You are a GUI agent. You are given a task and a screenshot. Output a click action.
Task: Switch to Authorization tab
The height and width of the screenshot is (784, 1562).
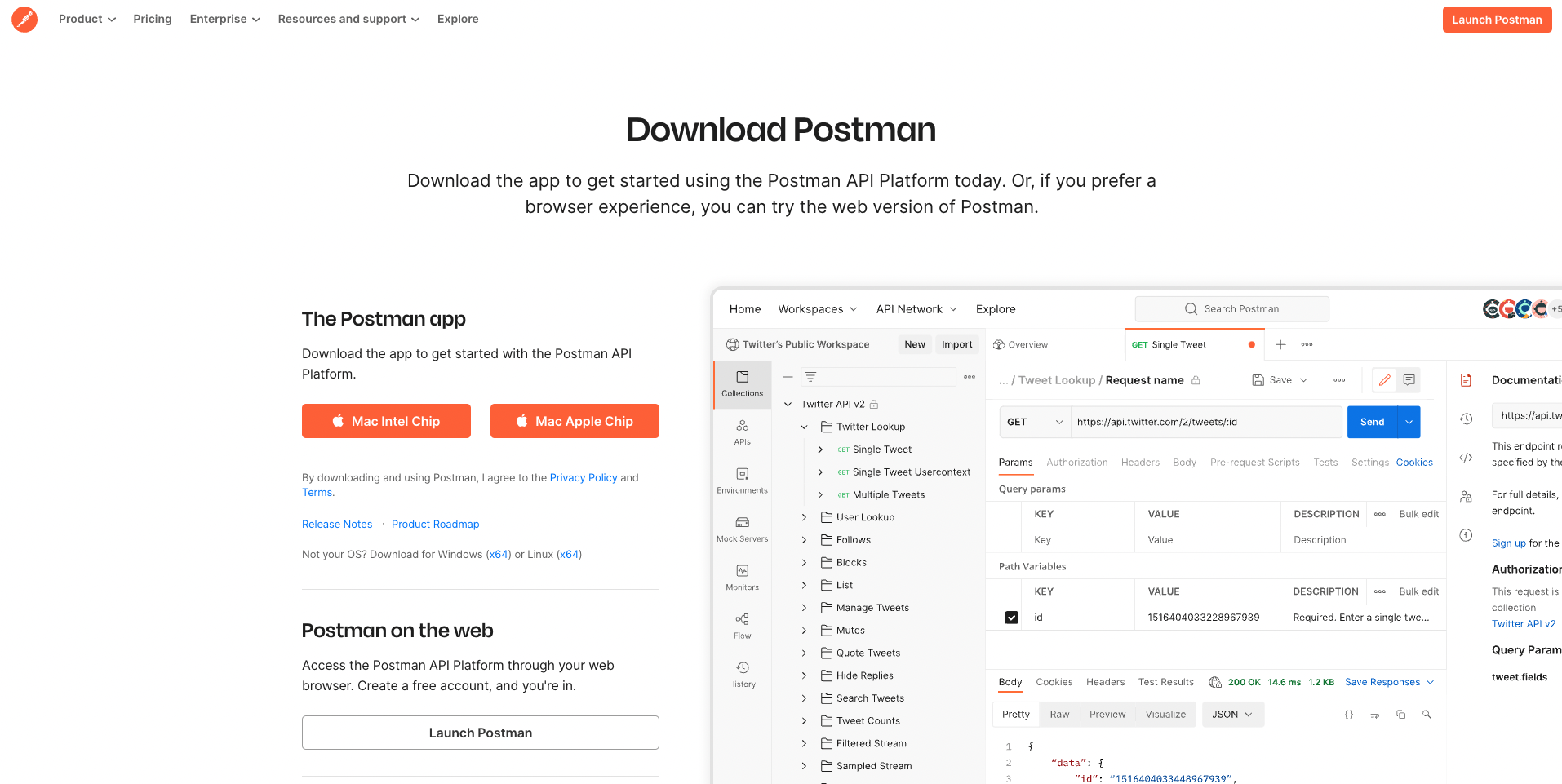1077,463
